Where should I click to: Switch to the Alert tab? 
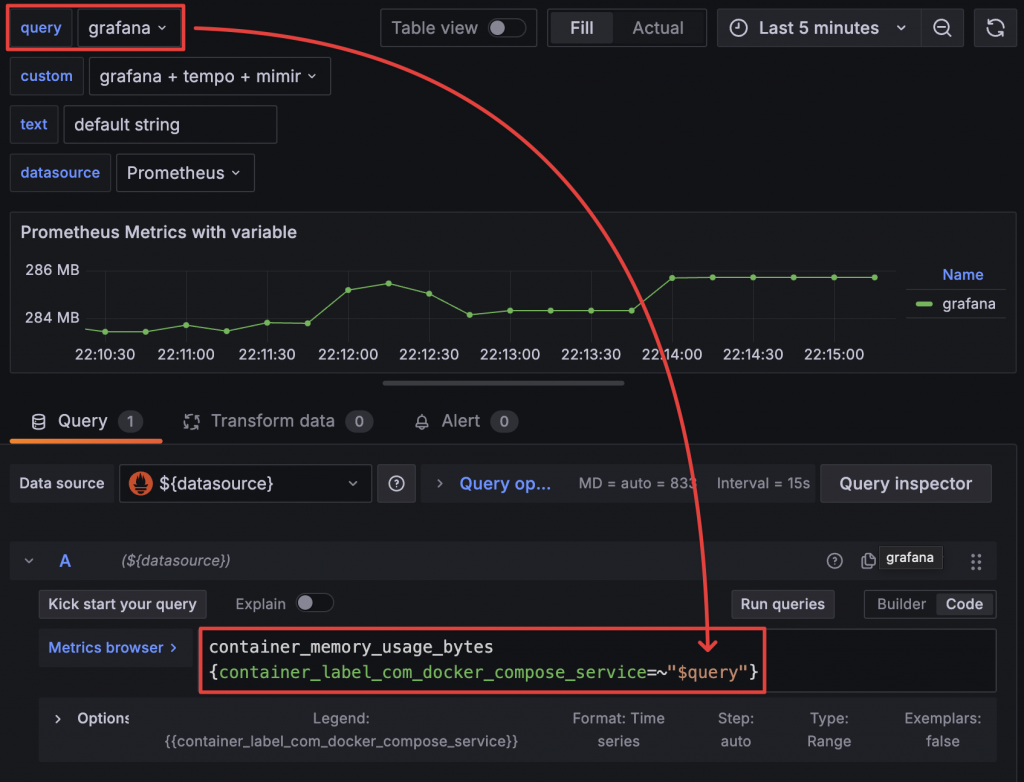pos(466,421)
